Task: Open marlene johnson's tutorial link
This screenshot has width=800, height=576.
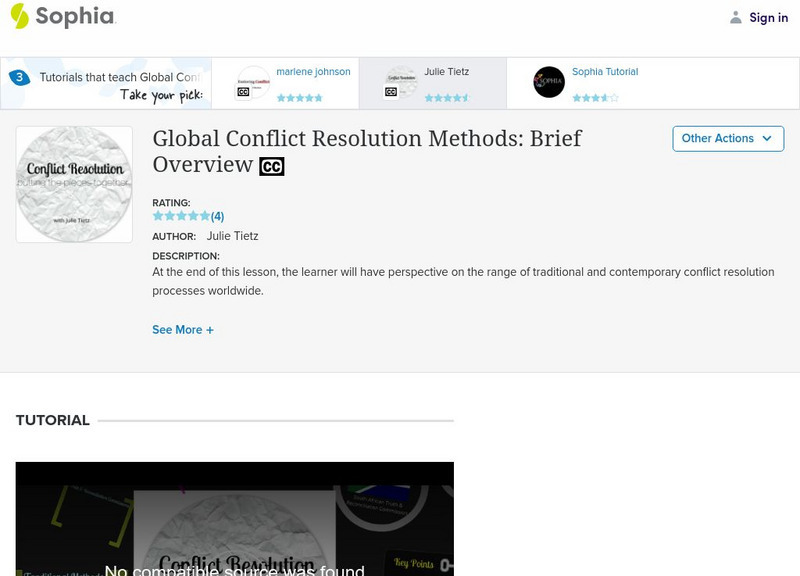Action: (313, 72)
